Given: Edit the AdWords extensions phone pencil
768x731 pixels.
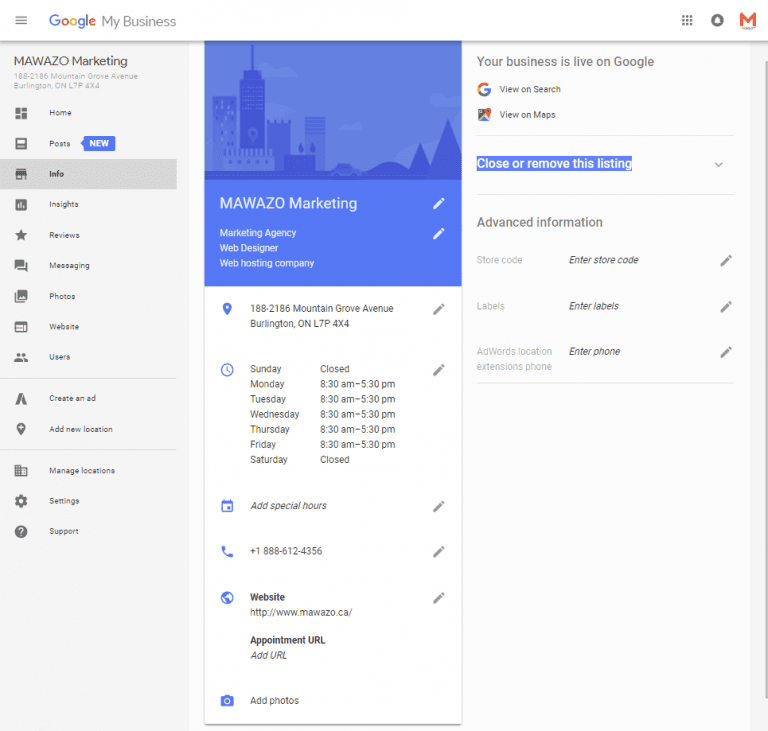Looking at the screenshot, I should [726, 352].
